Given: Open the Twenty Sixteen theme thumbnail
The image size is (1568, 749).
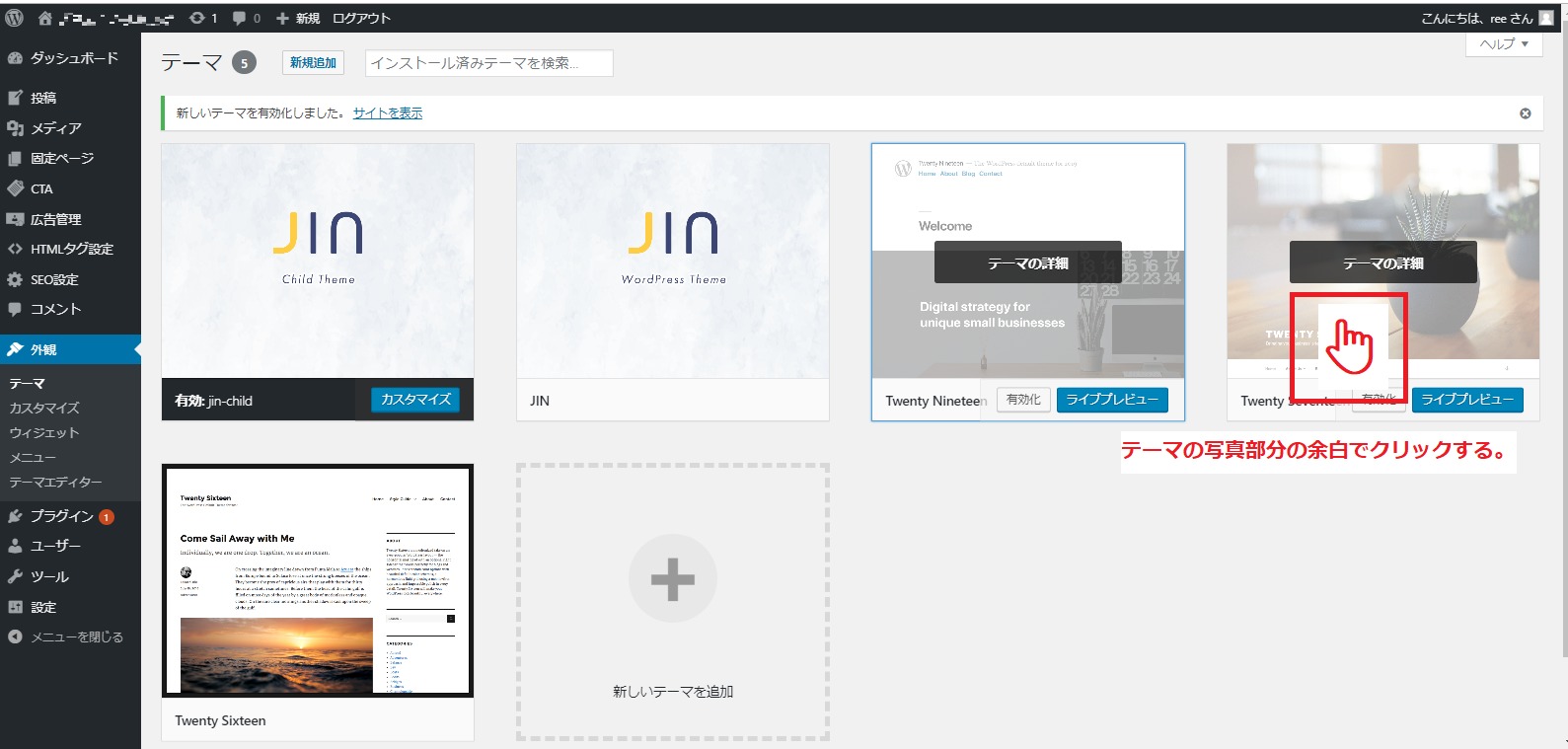Looking at the screenshot, I should (x=318, y=580).
